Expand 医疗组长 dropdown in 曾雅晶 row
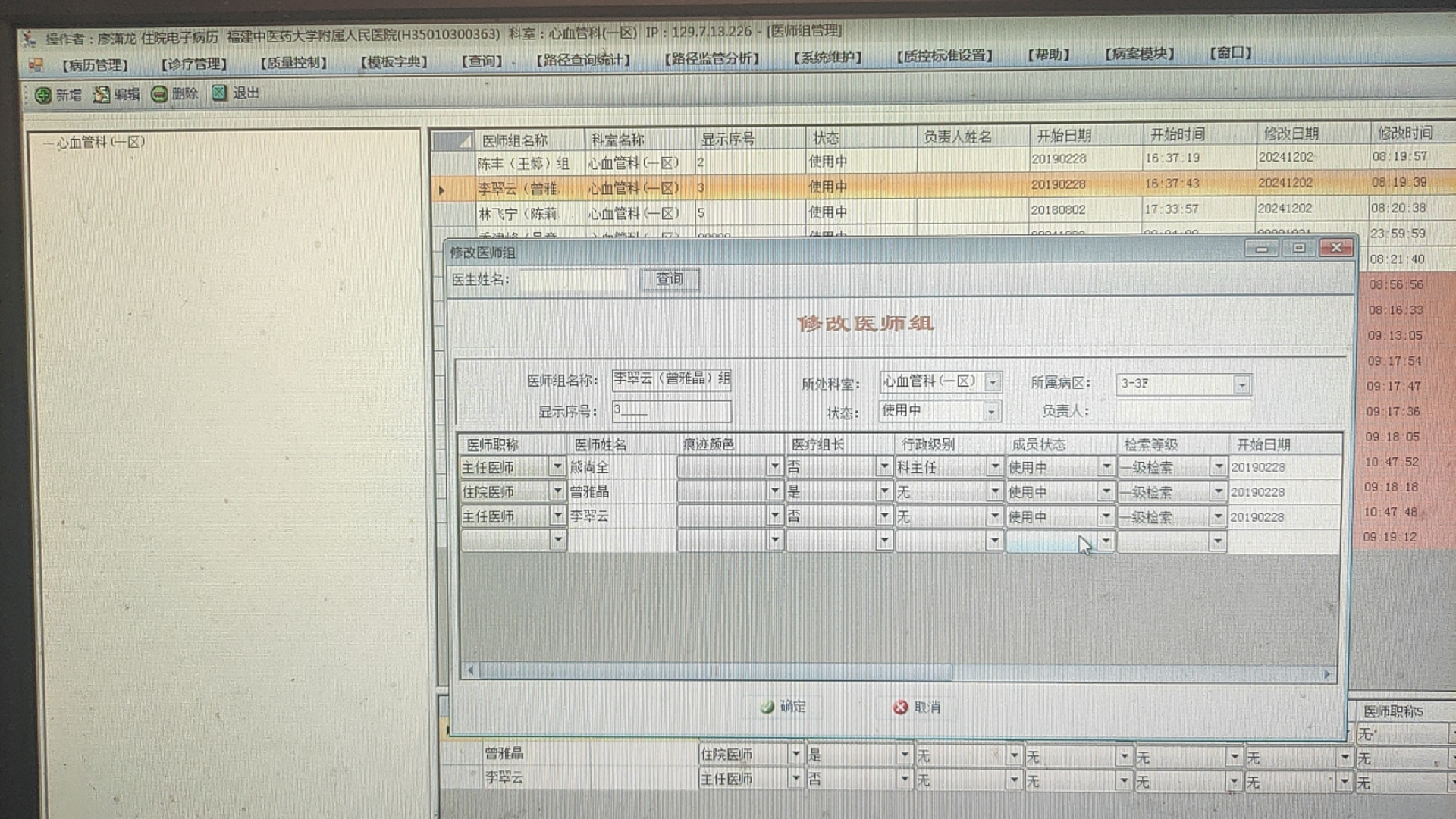 pos(883,491)
